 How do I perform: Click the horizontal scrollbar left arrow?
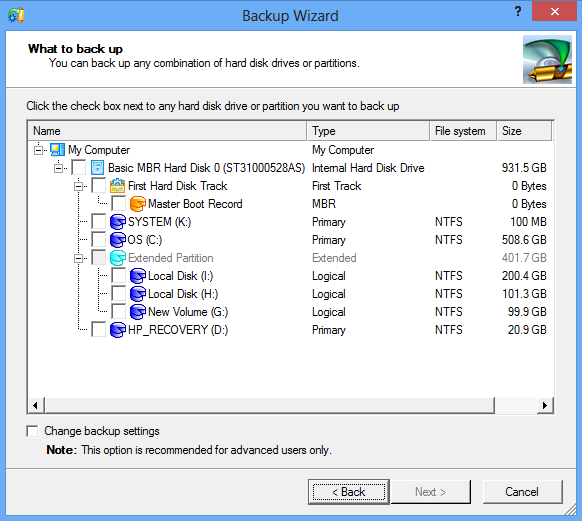click(x=36, y=405)
